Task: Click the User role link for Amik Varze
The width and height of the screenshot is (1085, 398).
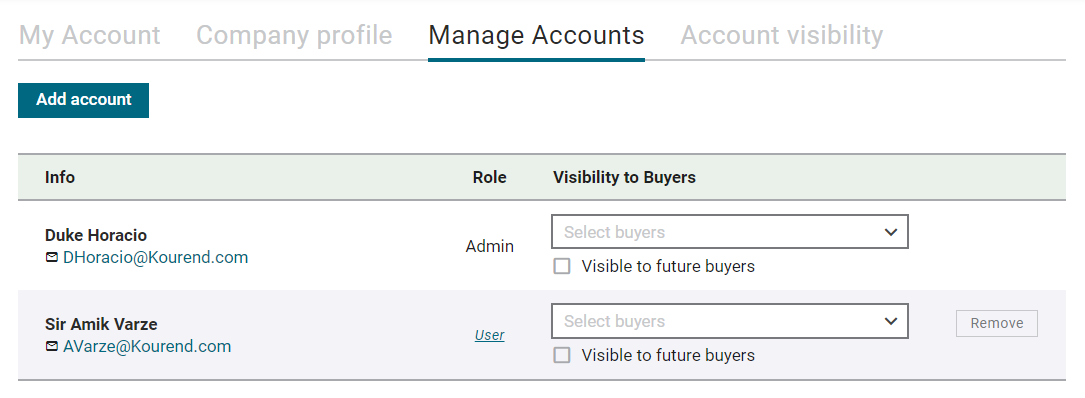Action: click(489, 335)
